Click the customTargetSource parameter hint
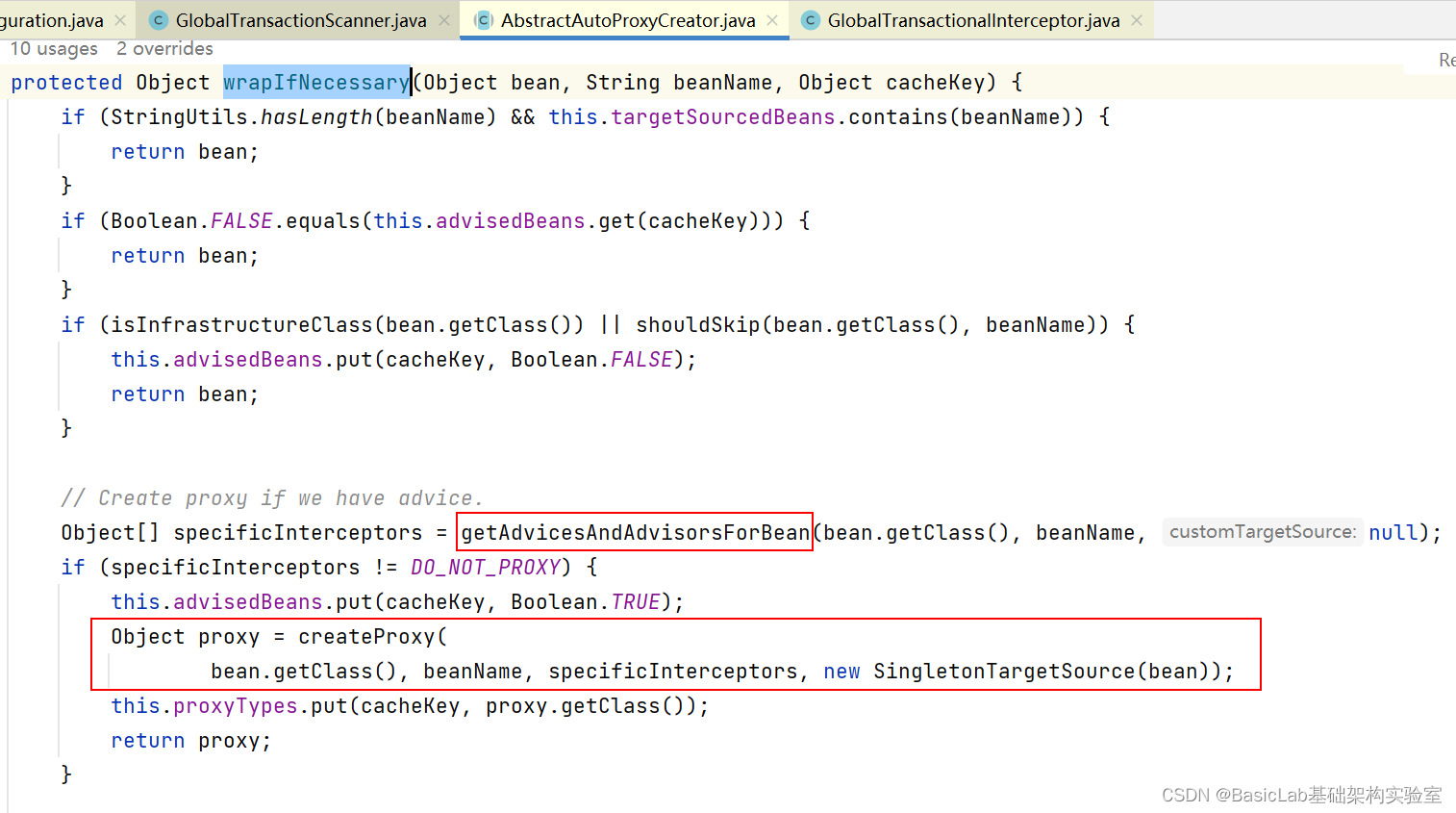The height and width of the screenshot is (813, 1456). pyautogui.click(x=1263, y=532)
